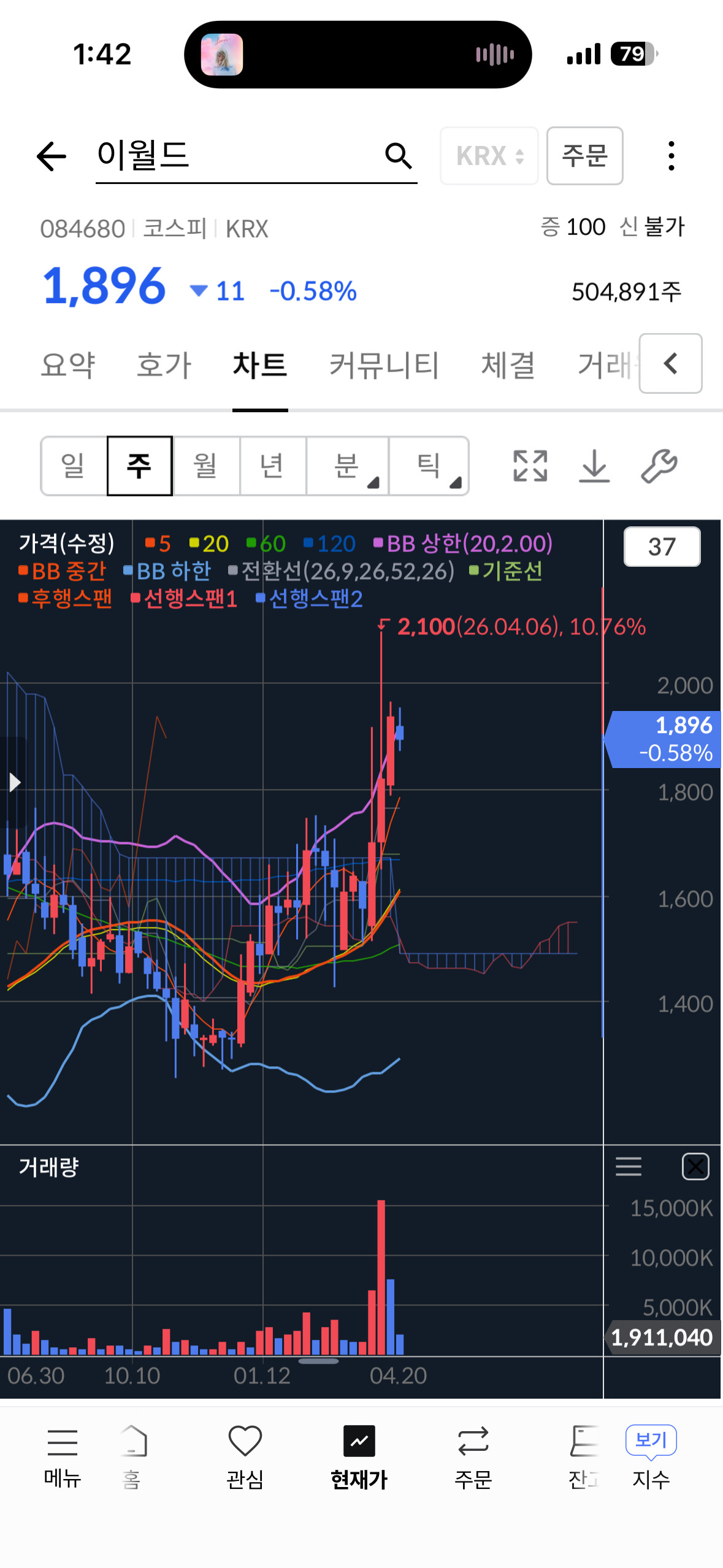The width and height of the screenshot is (723, 1568).
Task: Open chart settings wrench icon
Action: [659, 466]
